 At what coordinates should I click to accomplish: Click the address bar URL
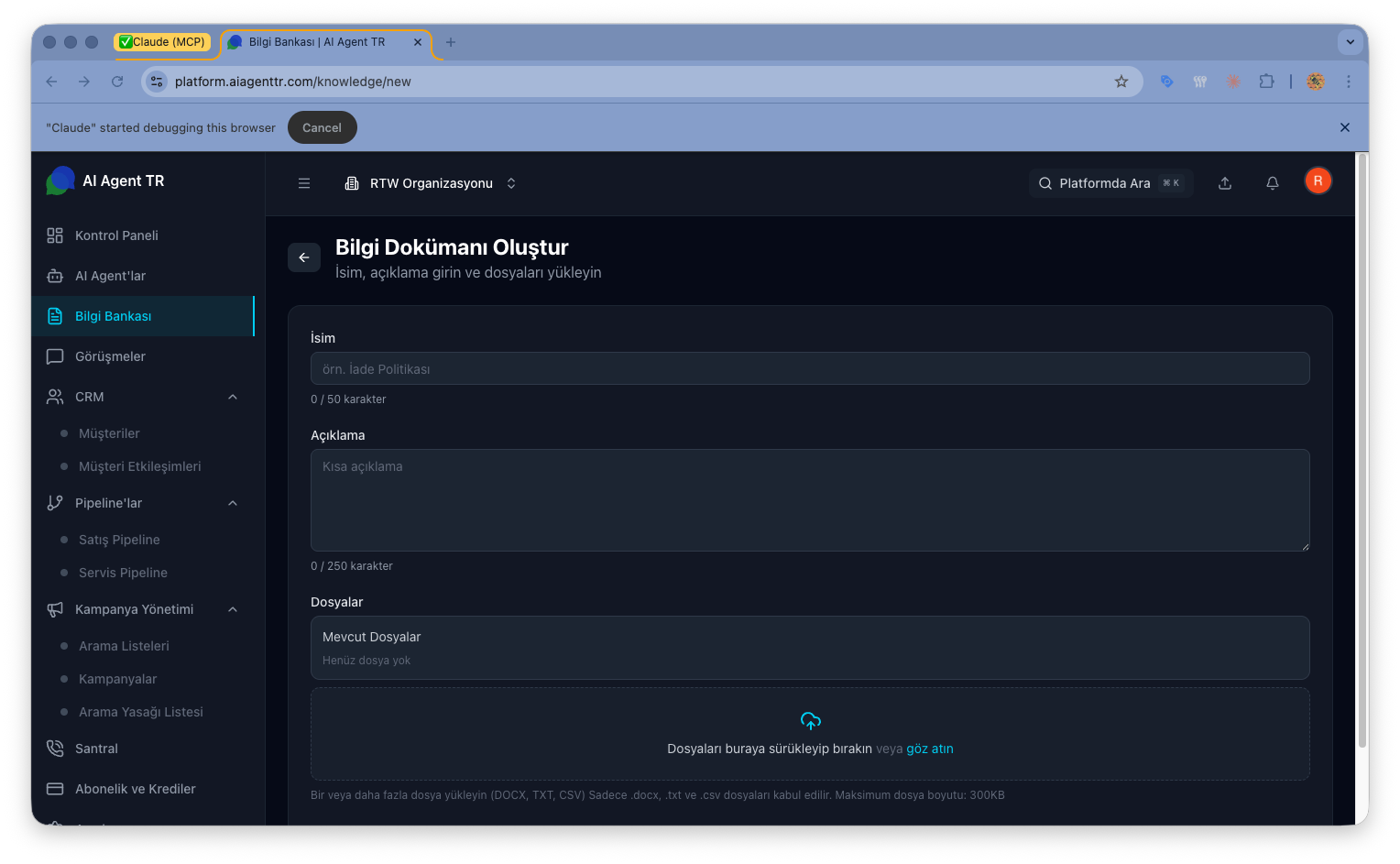tap(293, 82)
